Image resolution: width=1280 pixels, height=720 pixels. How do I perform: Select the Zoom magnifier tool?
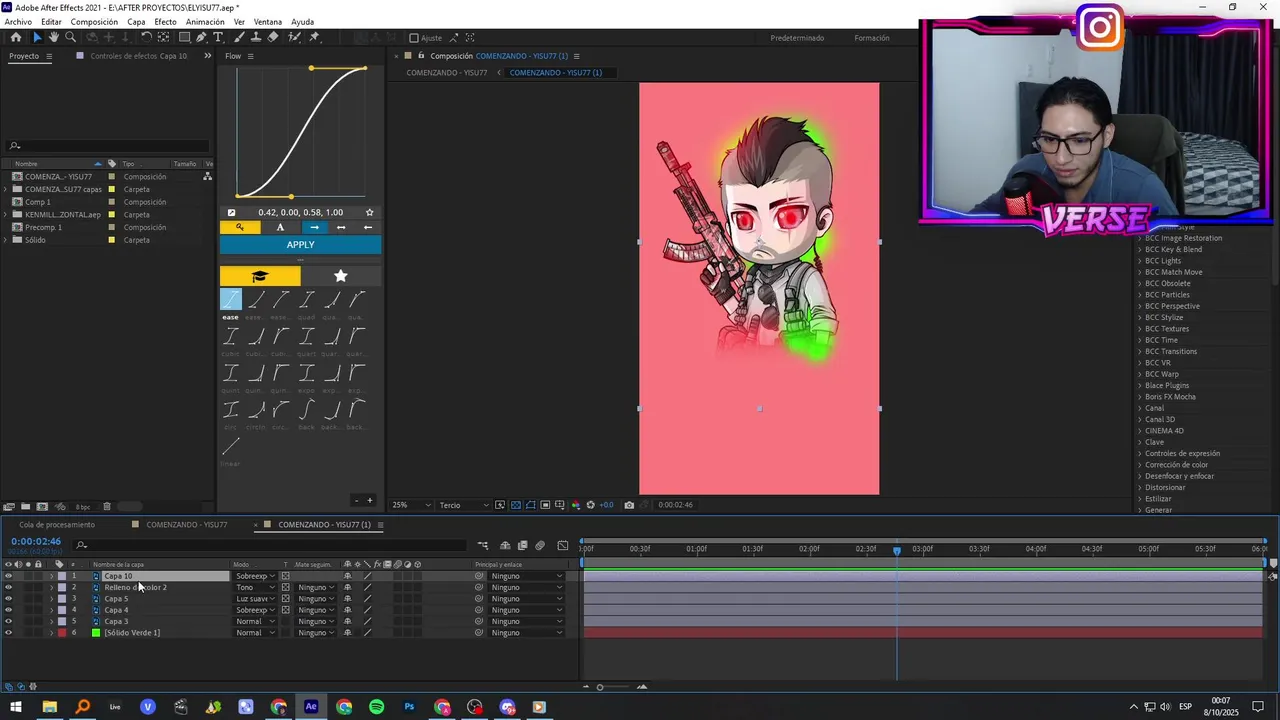[70, 37]
